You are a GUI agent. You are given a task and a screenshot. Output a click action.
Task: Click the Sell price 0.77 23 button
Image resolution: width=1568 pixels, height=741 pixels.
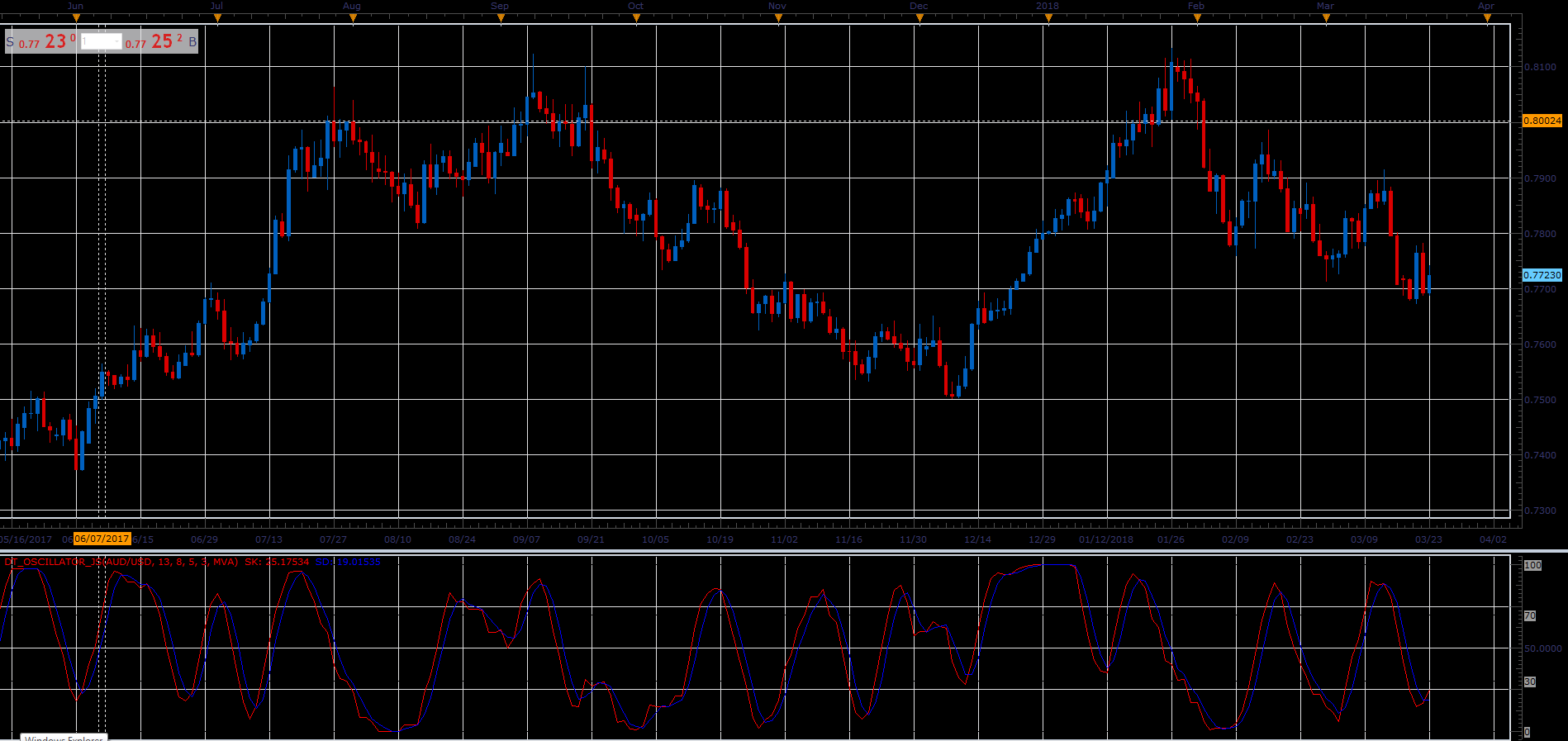point(41,41)
